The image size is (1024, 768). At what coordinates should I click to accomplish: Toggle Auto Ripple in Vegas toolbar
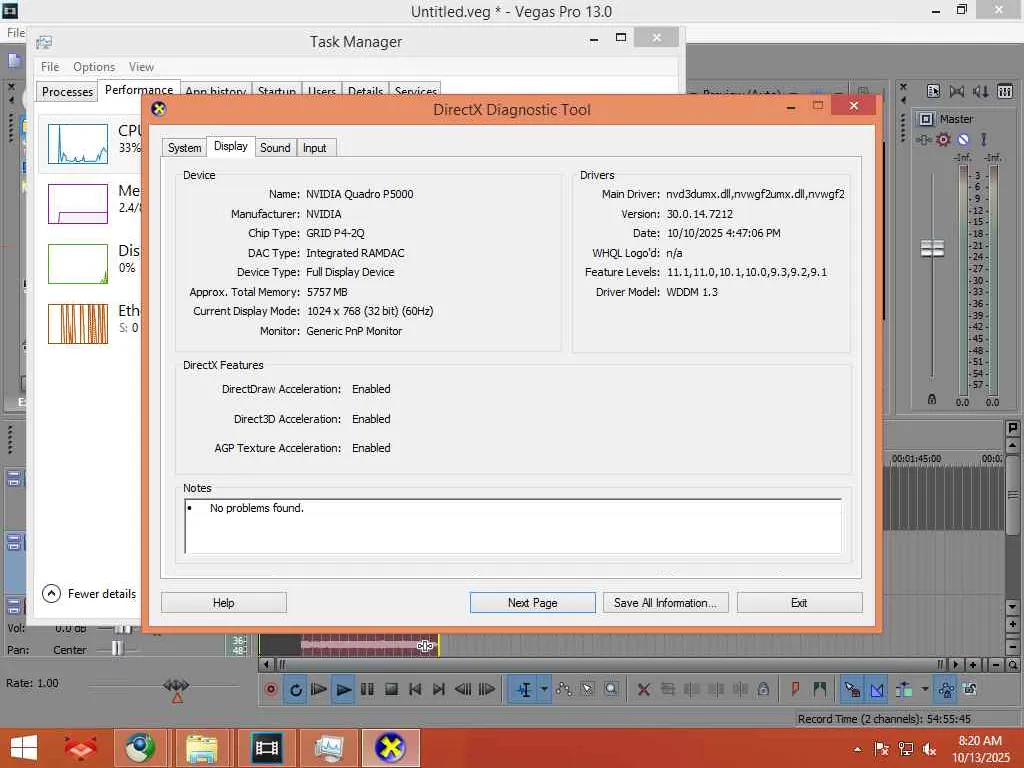coord(904,689)
